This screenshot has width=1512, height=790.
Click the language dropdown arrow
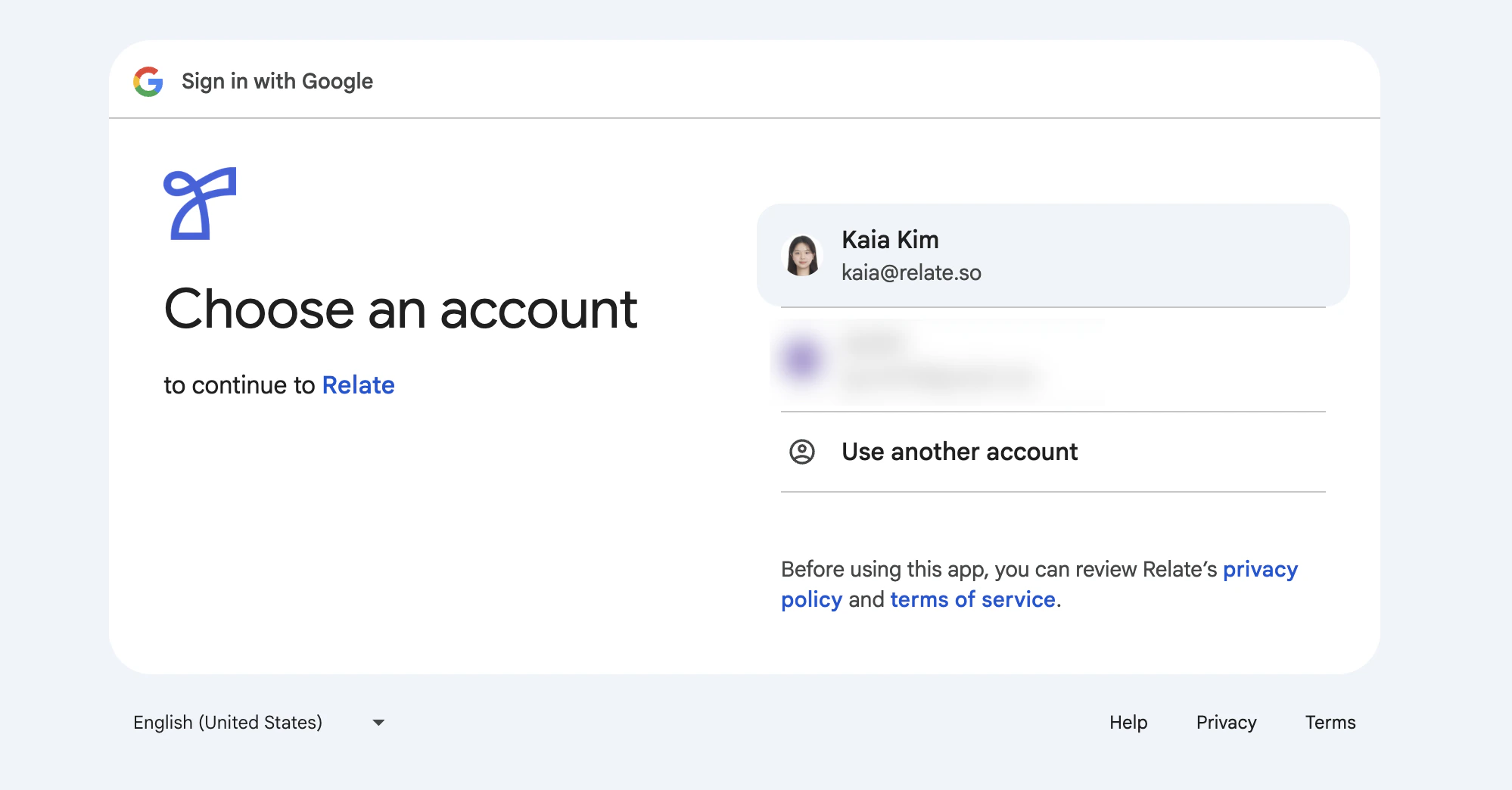coord(378,723)
